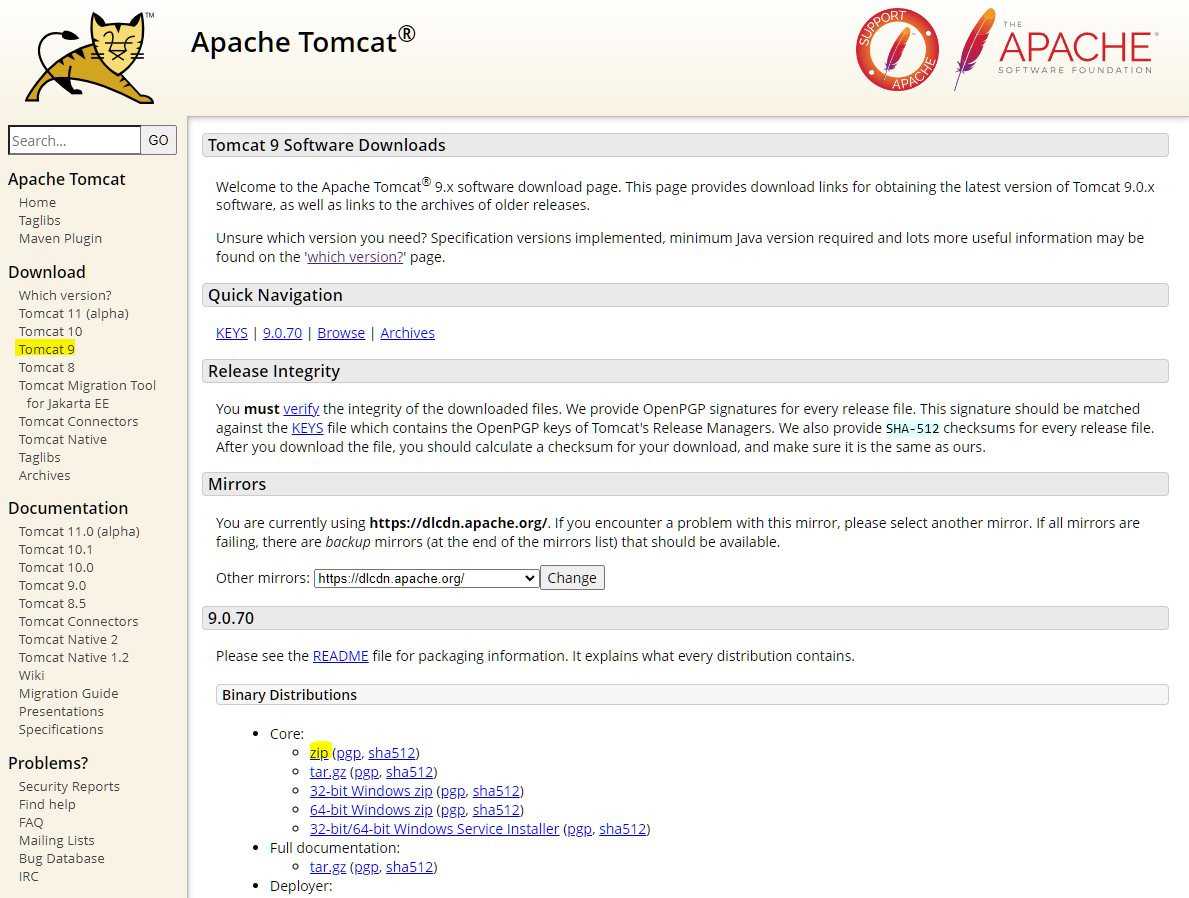Open Mailing Lists

pyautogui.click(x=56, y=840)
